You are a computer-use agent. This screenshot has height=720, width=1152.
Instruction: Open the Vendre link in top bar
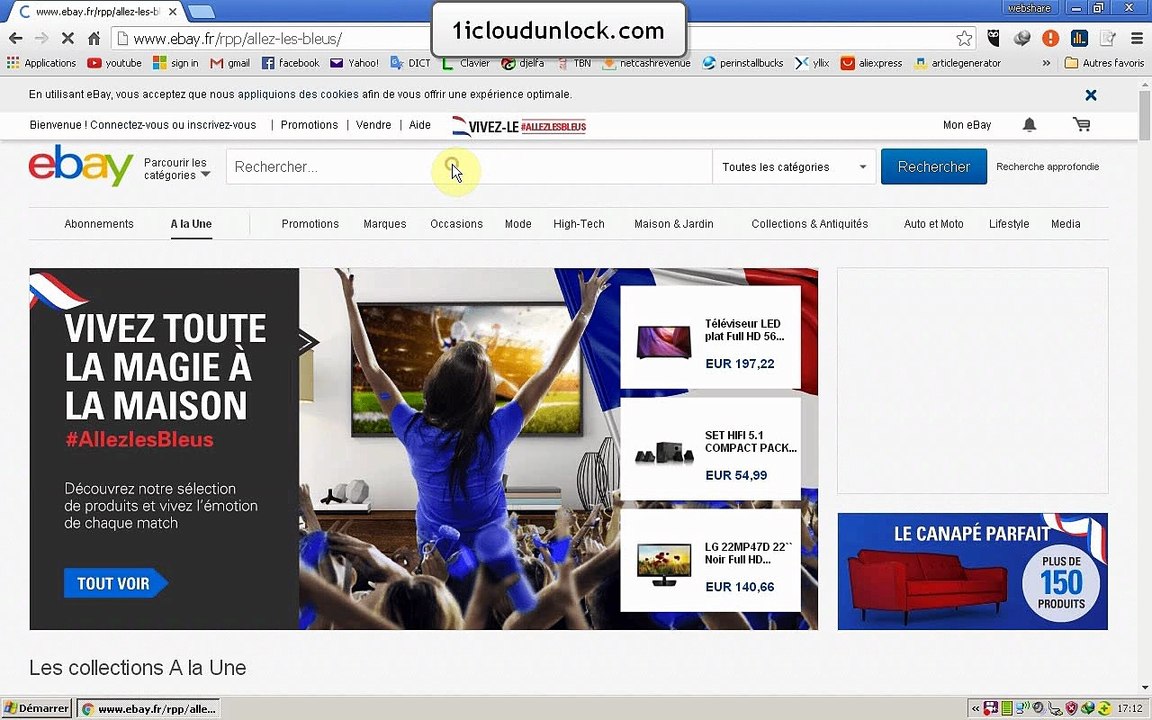[373, 125]
